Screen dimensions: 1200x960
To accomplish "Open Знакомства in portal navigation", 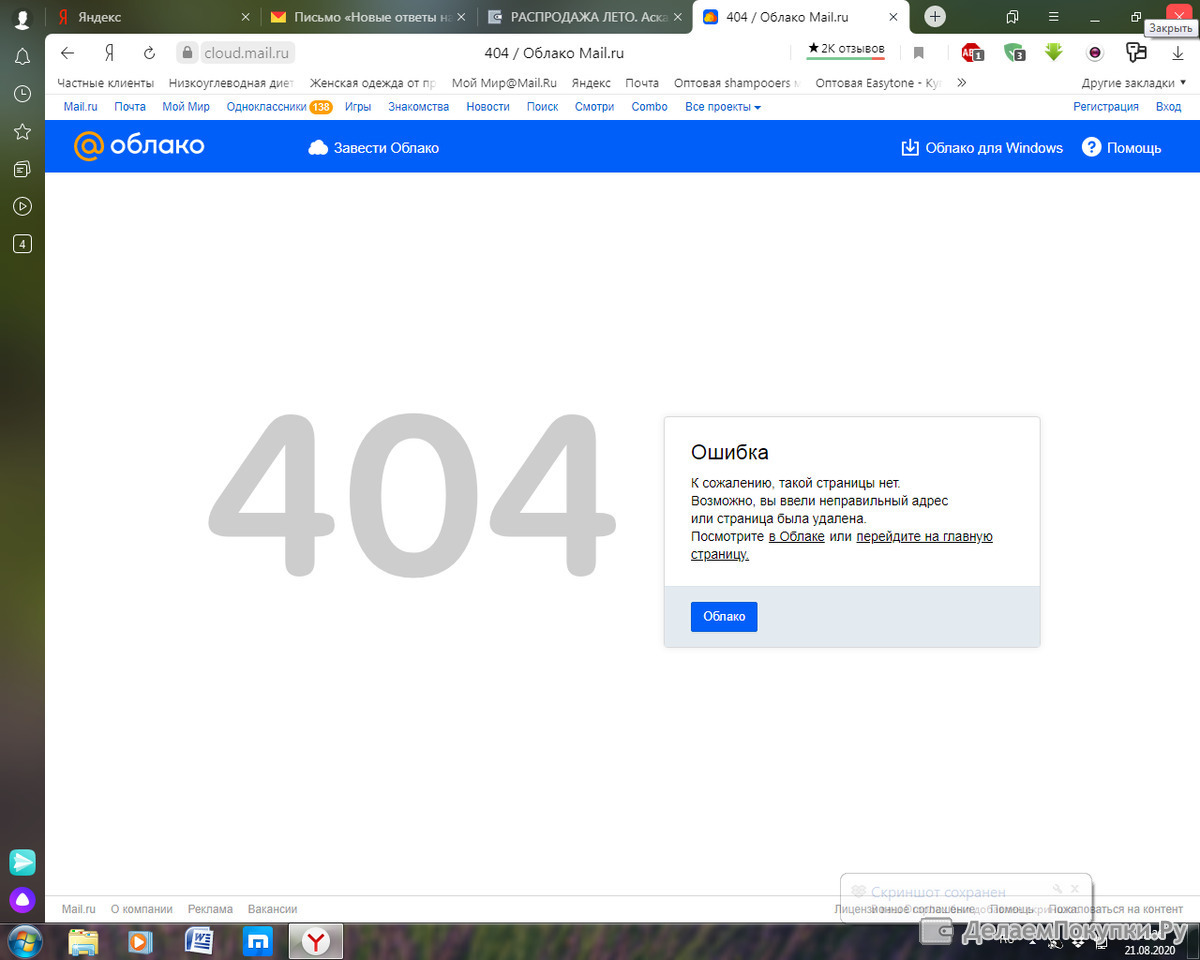I will point(419,107).
